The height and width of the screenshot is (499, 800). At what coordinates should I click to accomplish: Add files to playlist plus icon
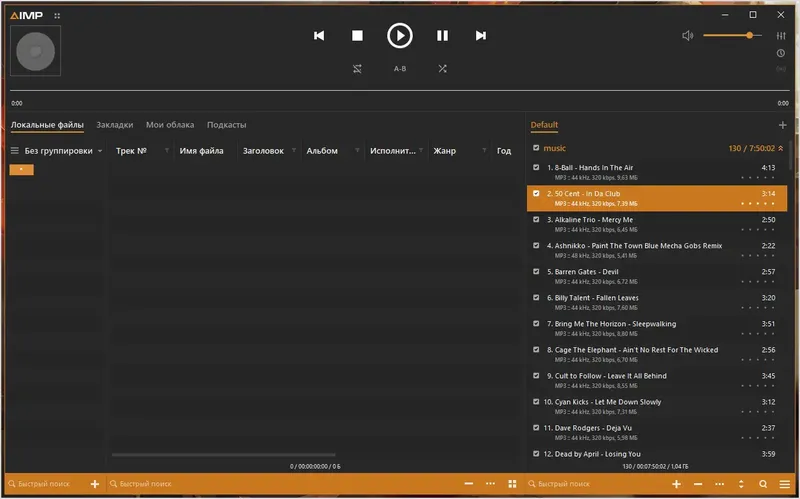tap(677, 484)
